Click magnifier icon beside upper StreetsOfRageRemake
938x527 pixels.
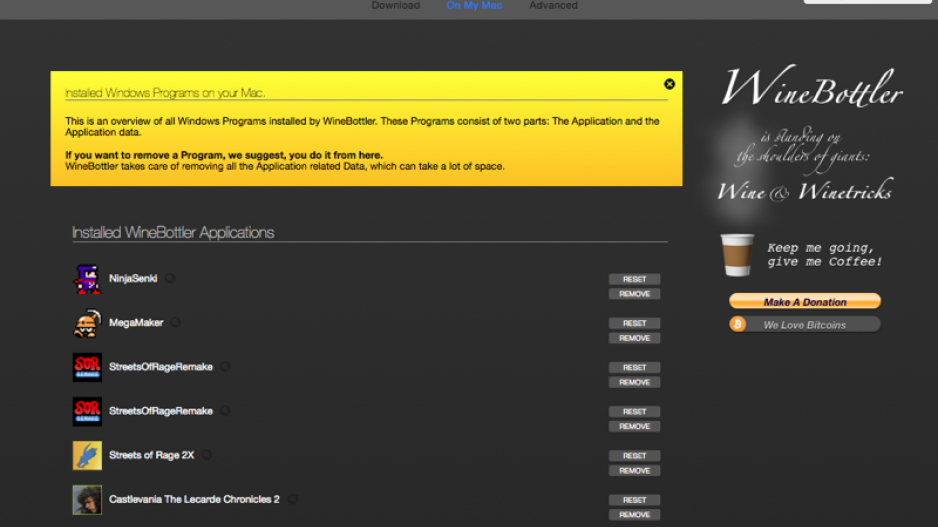(225, 367)
